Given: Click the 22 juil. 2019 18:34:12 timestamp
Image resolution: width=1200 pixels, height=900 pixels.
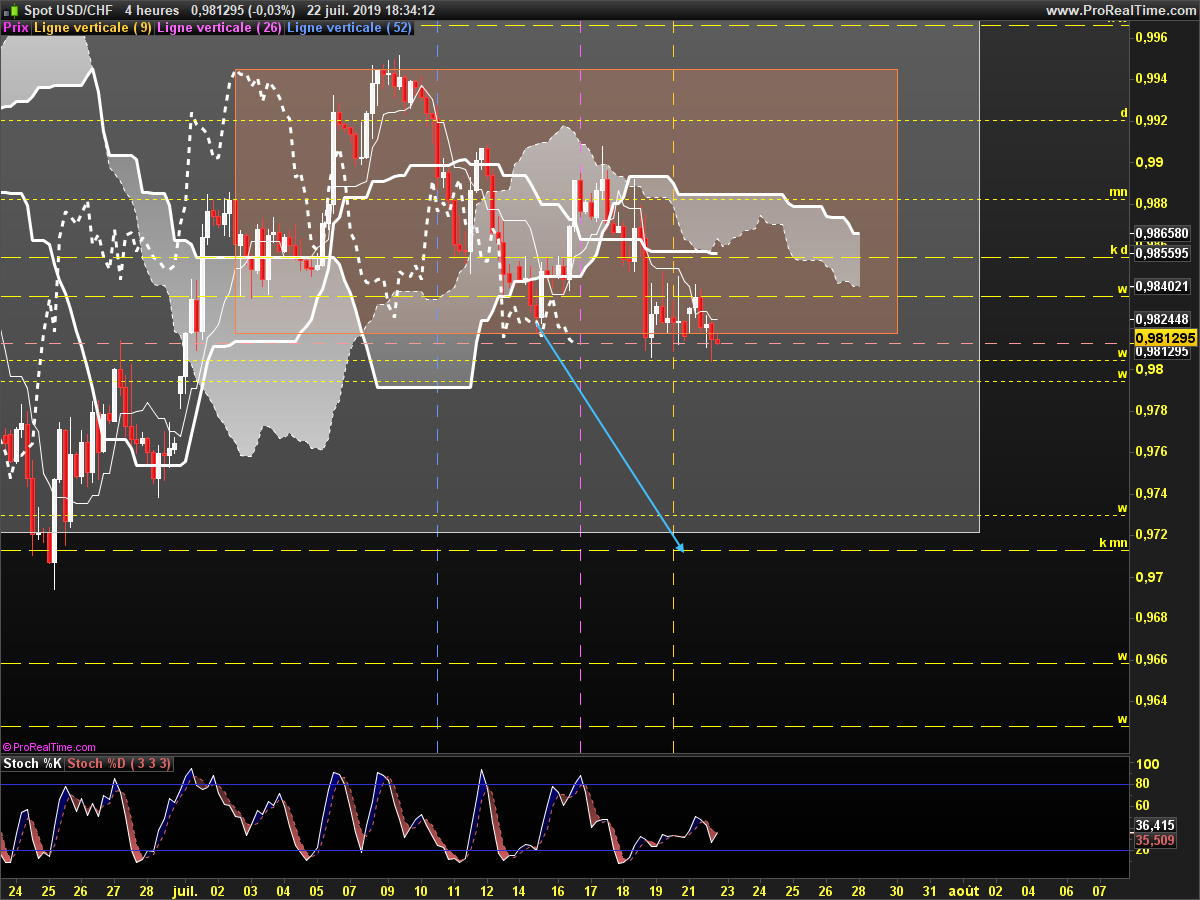Looking at the screenshot, I should coord(371,10).
